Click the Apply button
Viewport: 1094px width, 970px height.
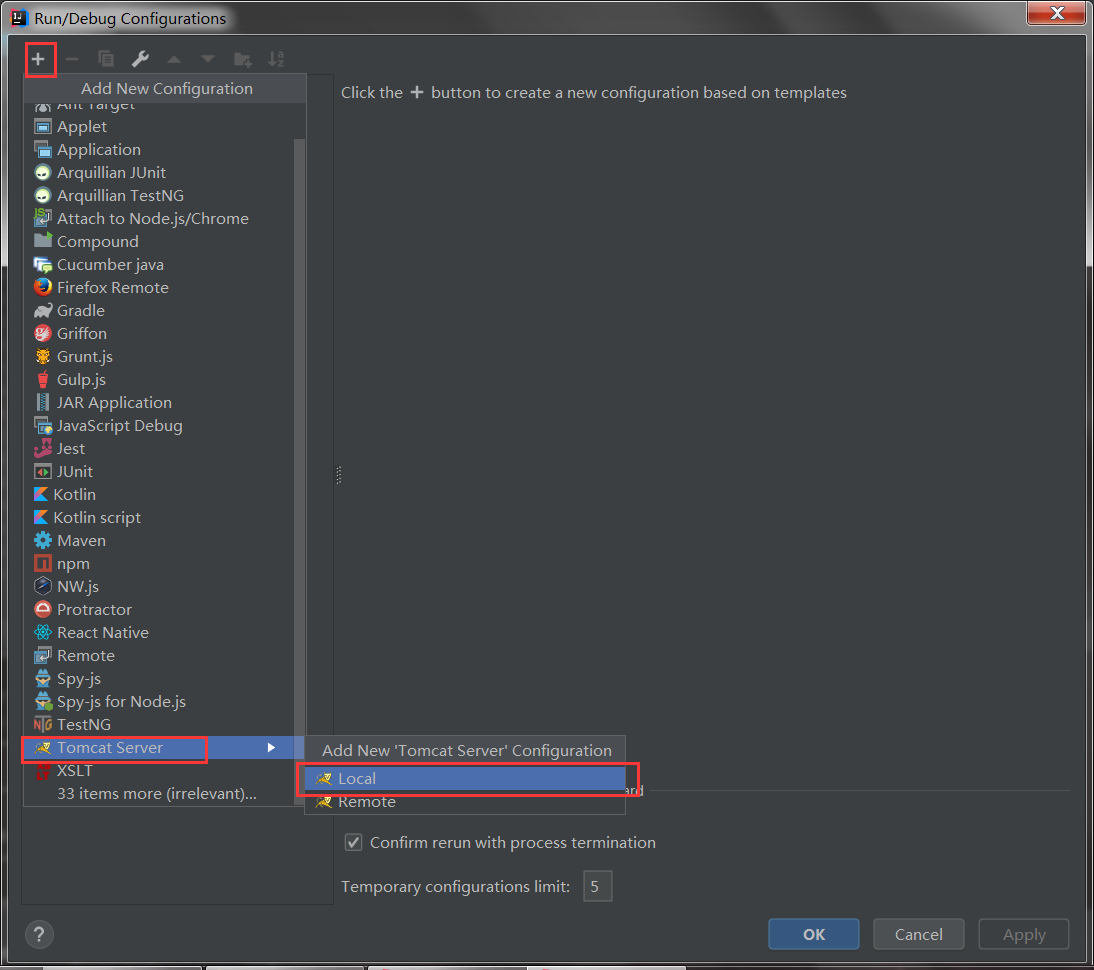click(1024, 934)
